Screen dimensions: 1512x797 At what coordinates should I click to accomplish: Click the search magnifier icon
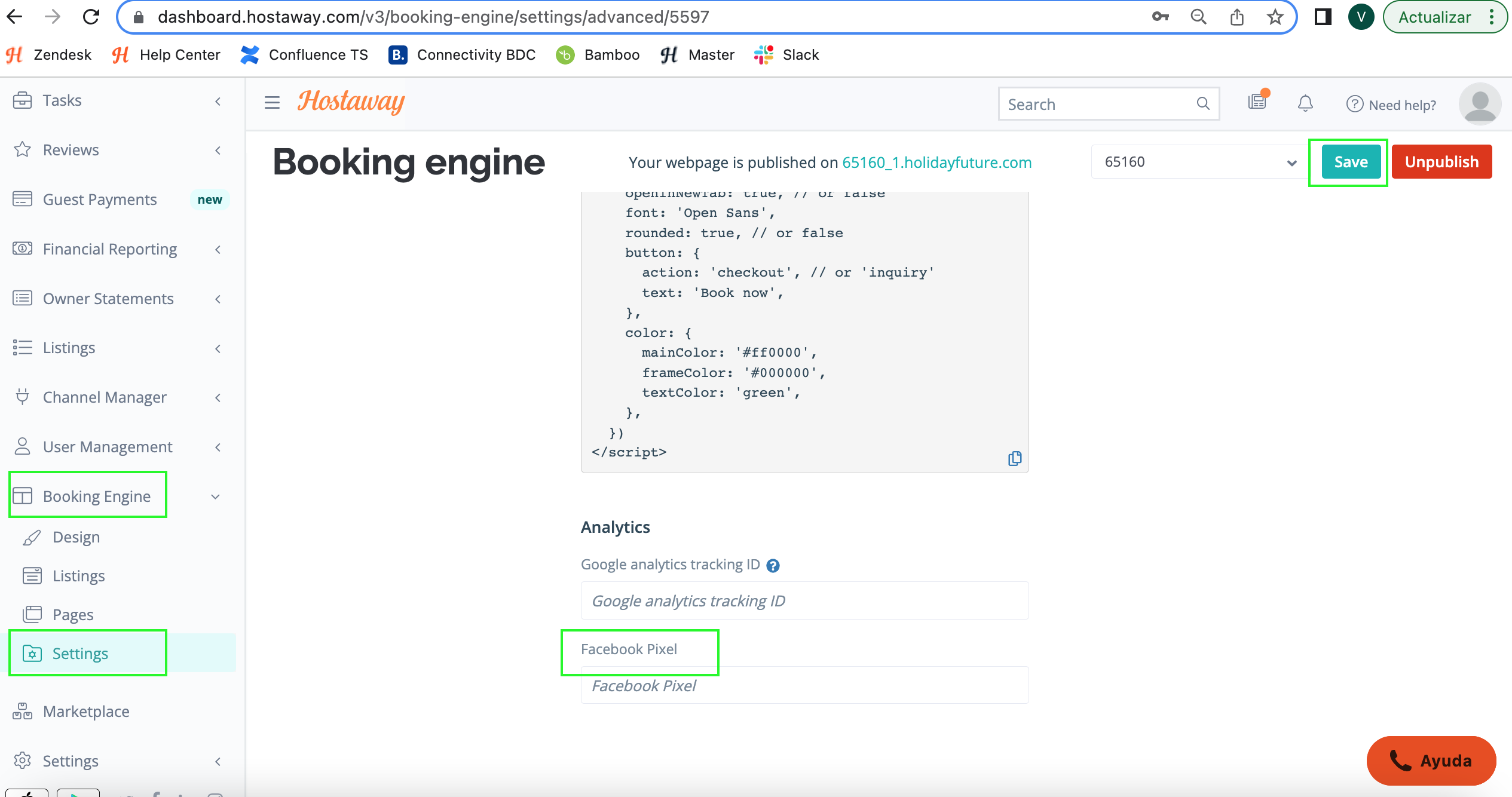point(1203,104)
